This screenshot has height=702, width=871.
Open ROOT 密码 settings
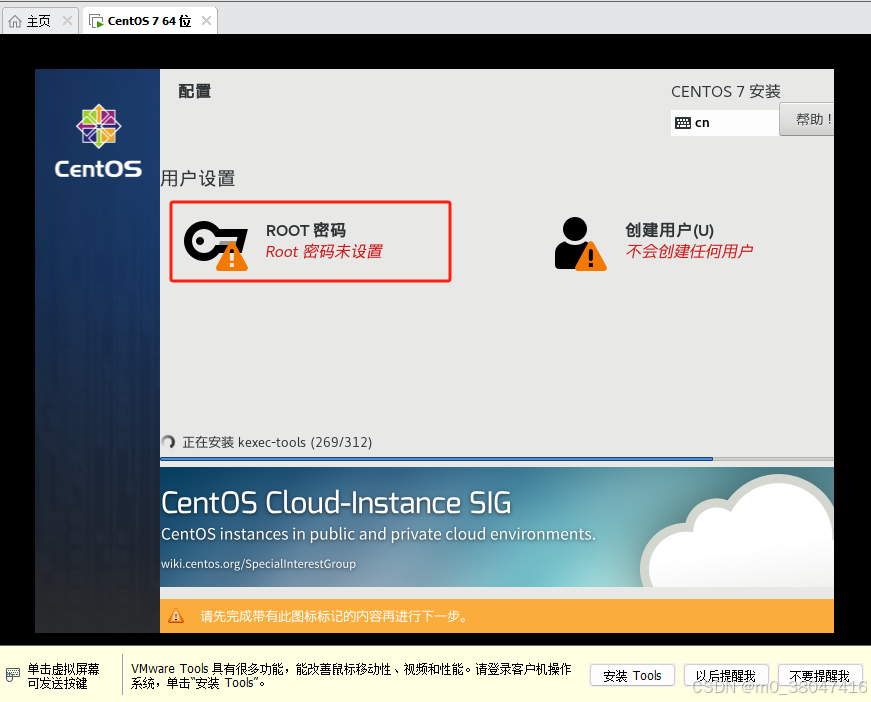point(311,242)
